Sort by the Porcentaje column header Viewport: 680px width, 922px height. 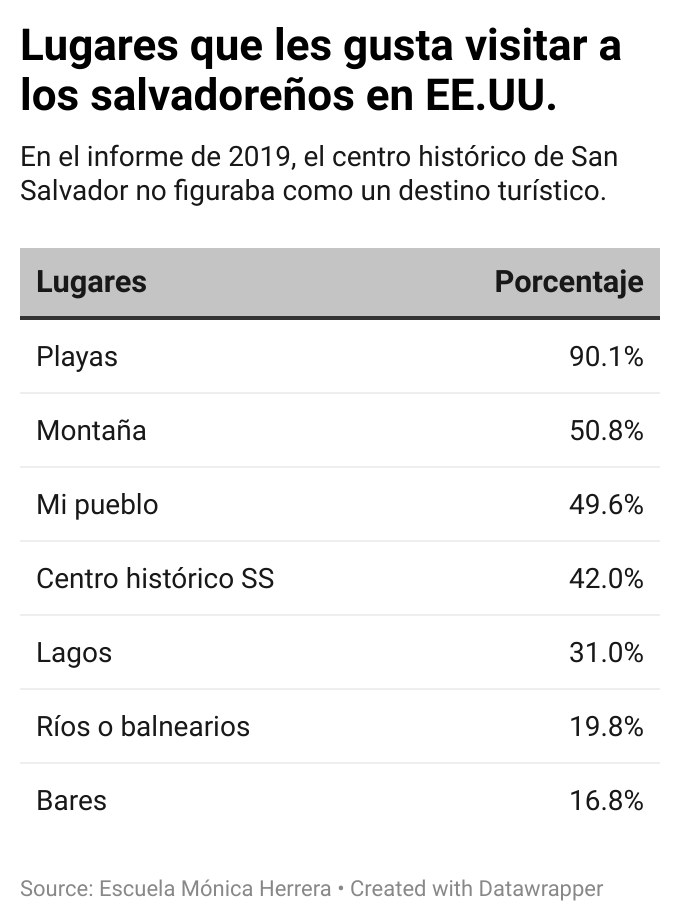coord(568,283)
